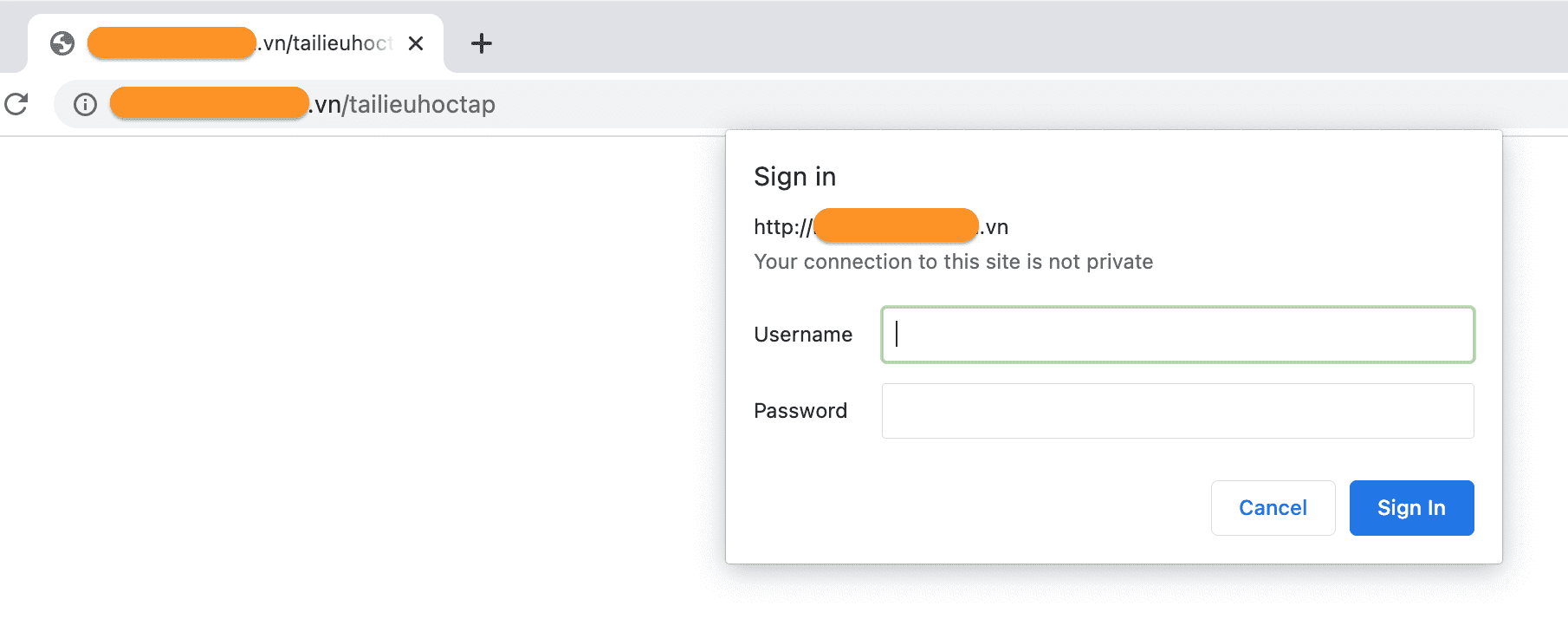Click the http URL shown in the dialog
Image resolution: width=1568 pixels, height=619 pixels.
[879, 226]
